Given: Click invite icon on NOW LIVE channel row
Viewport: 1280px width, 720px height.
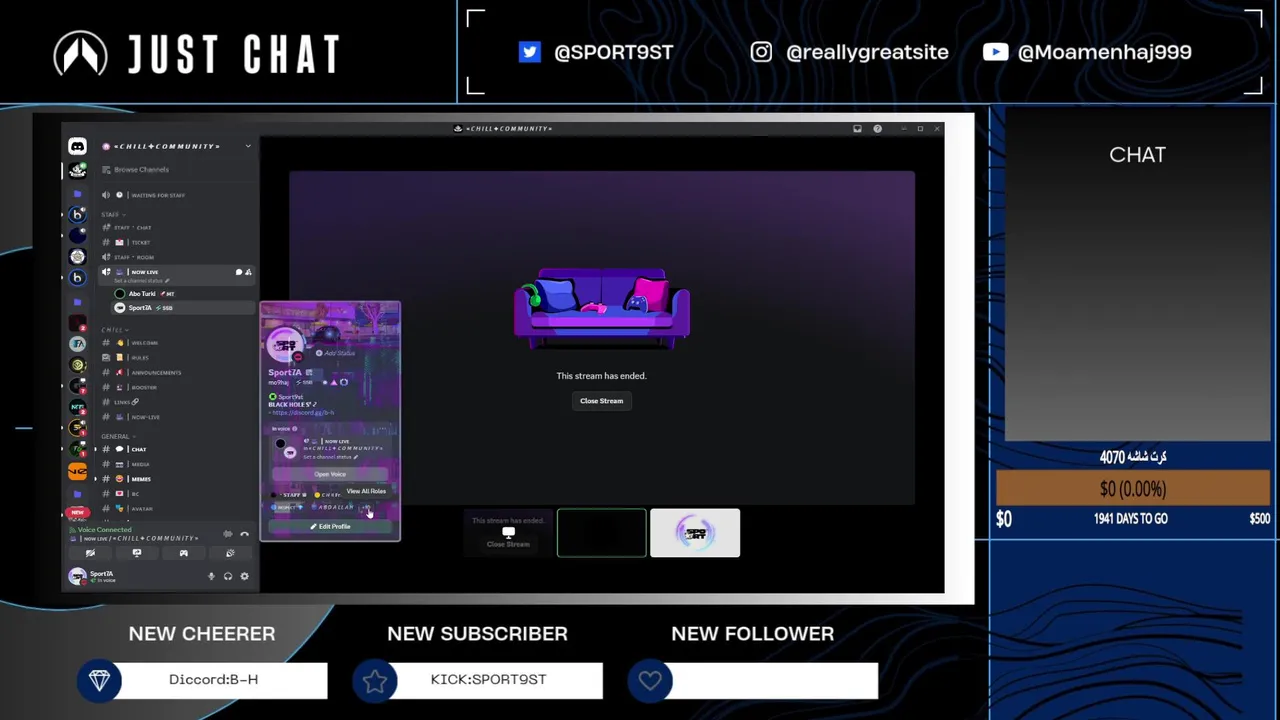Looking at the screenshot, I should tap(248, 272).
